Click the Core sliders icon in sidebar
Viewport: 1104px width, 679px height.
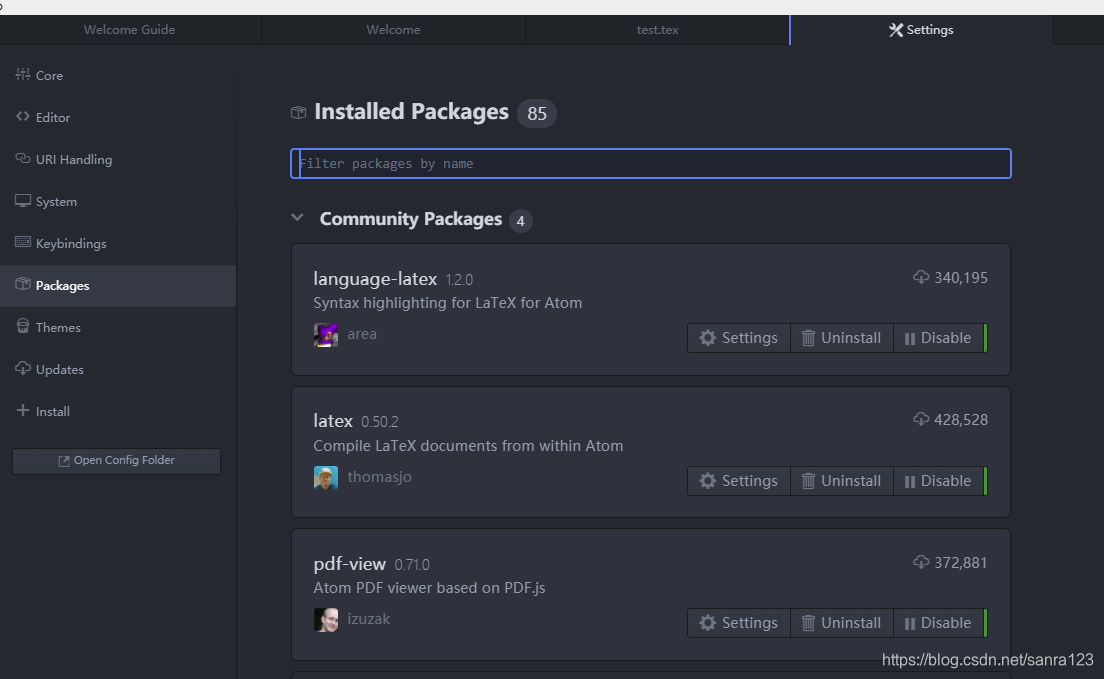click(23, 74)
